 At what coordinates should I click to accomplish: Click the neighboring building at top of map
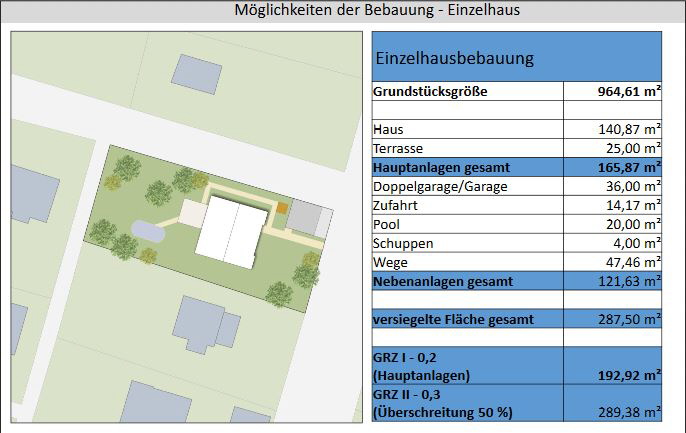pyautogui.click(x=196, y=74)
